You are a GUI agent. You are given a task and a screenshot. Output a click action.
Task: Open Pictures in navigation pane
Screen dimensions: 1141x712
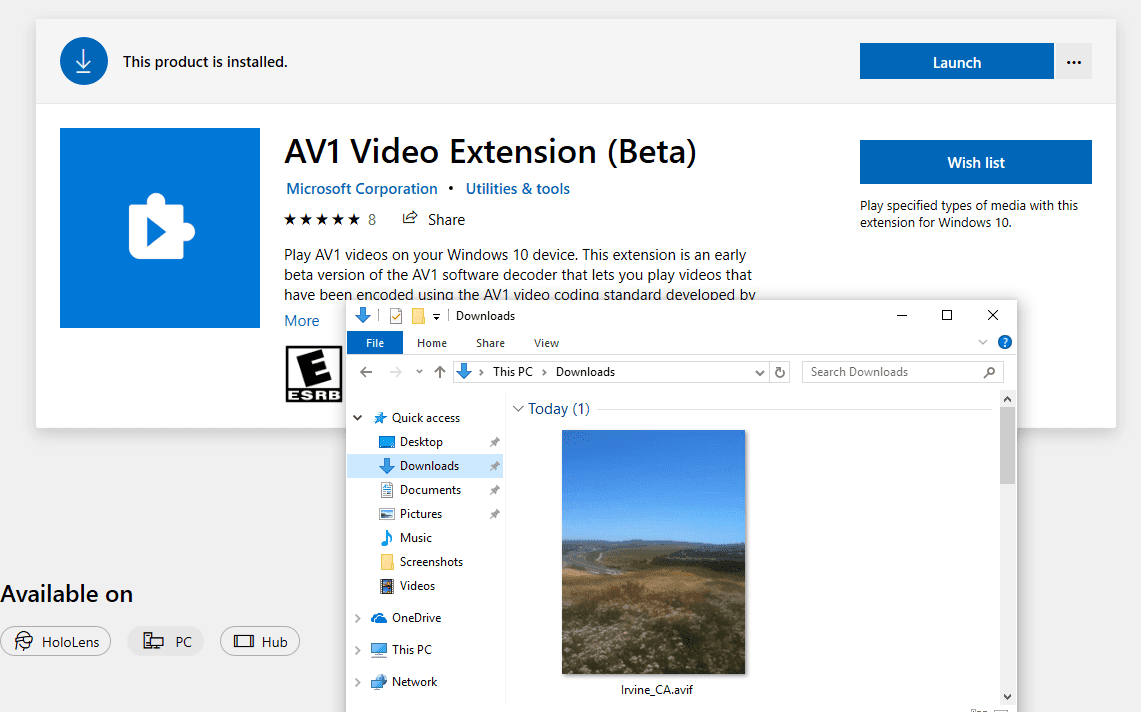click(421, 513)
